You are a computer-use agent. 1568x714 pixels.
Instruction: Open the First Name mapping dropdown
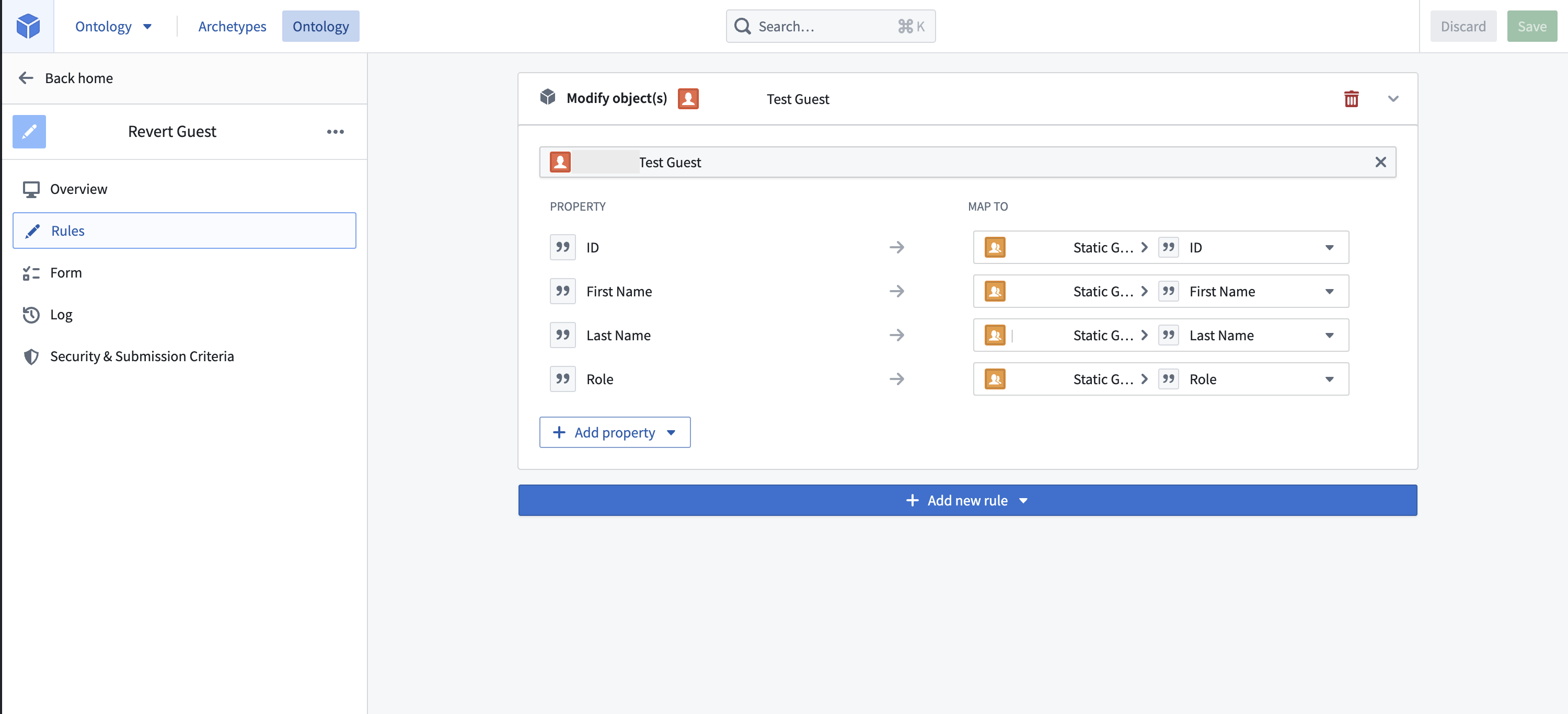pyautogui.click(x=1329, y=292)
